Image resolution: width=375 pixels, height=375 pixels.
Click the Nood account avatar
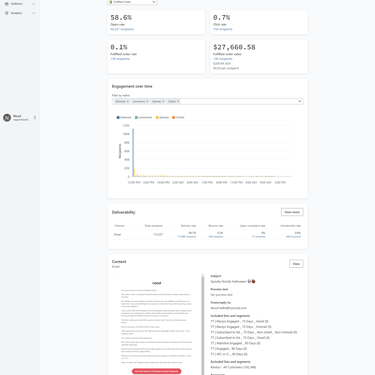[x=7, y=118]
